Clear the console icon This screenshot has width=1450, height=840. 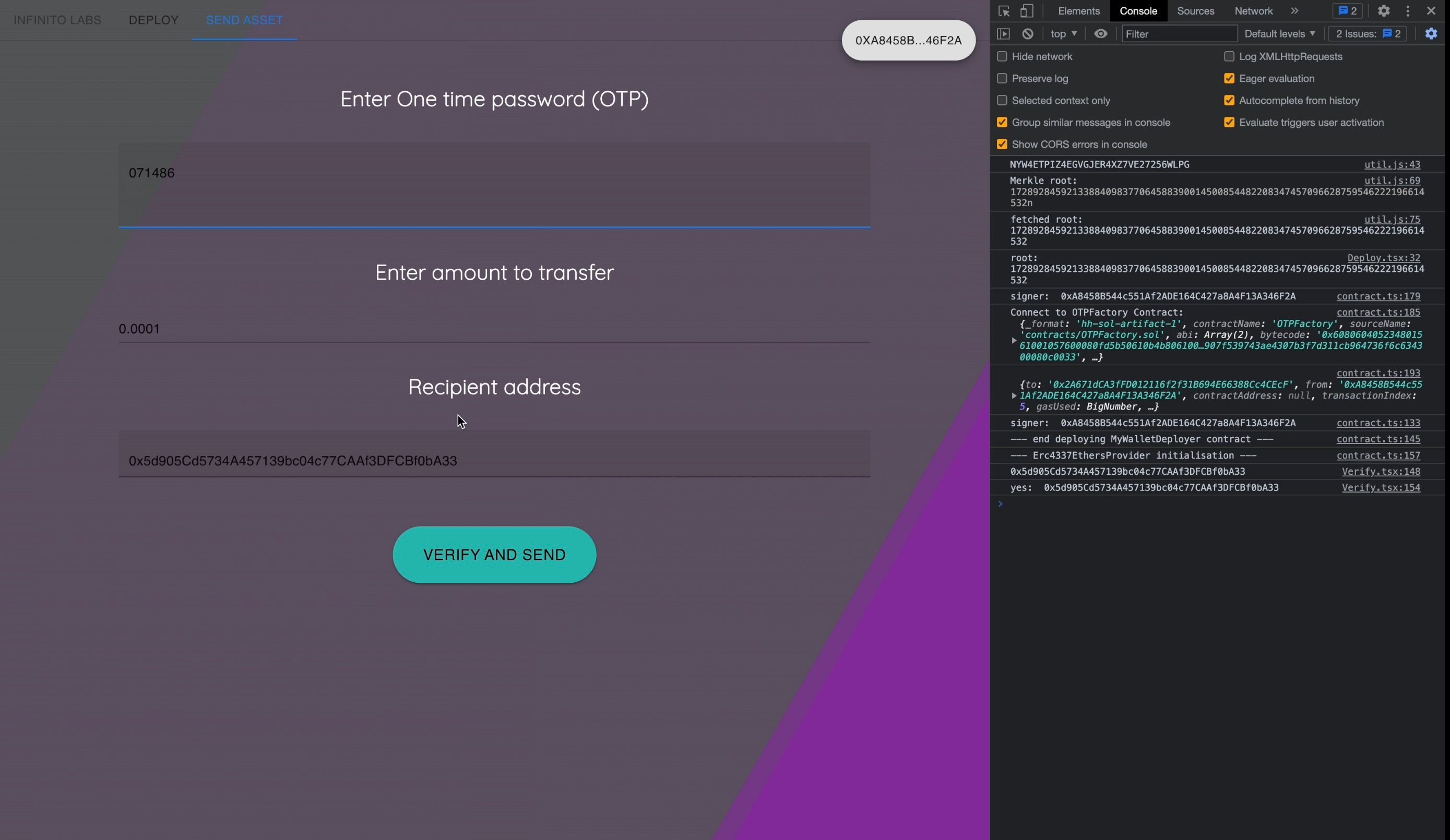coord(1028,34)
